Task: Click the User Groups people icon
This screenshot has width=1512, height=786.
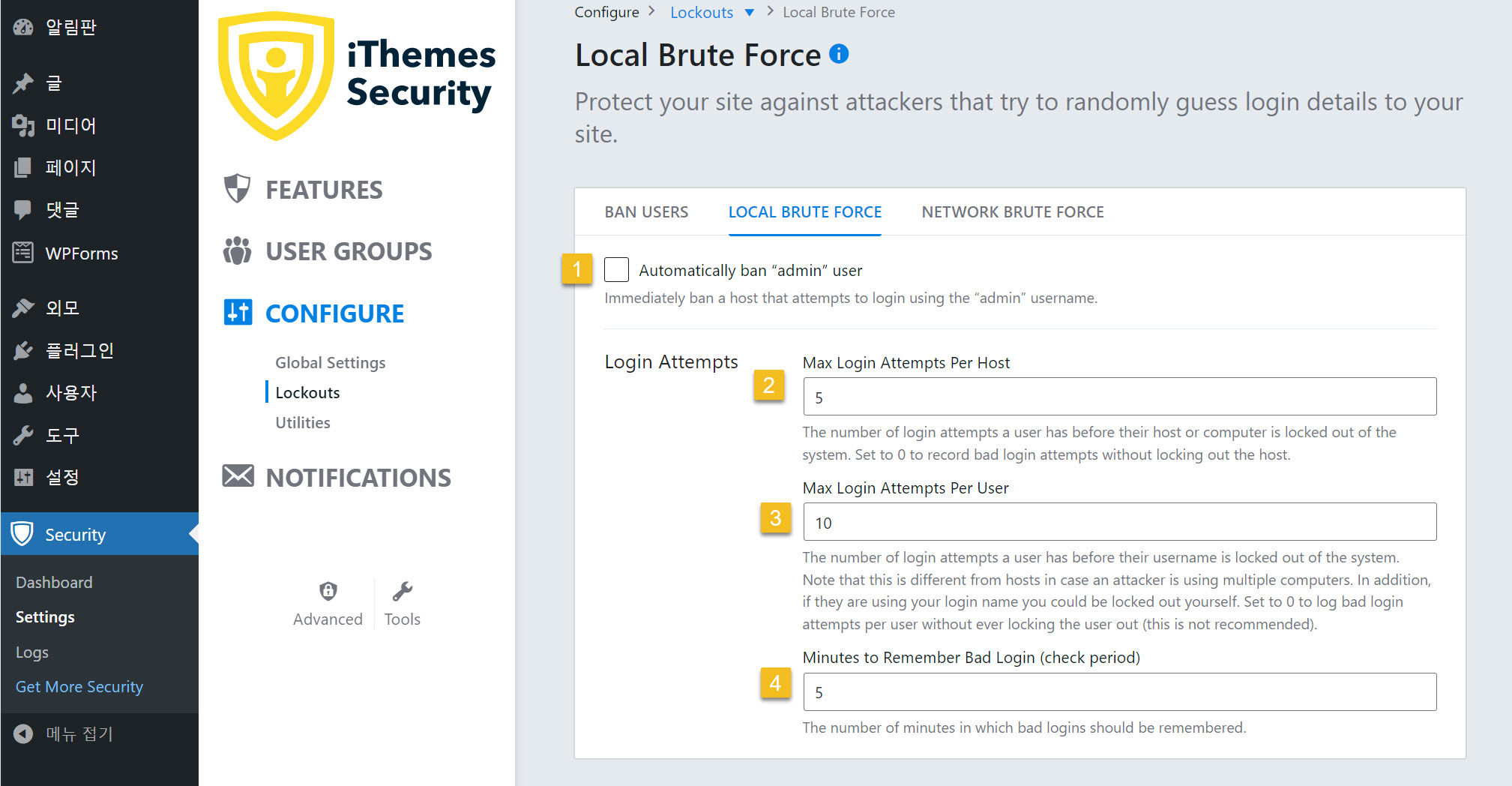Action: click(238, 250)
